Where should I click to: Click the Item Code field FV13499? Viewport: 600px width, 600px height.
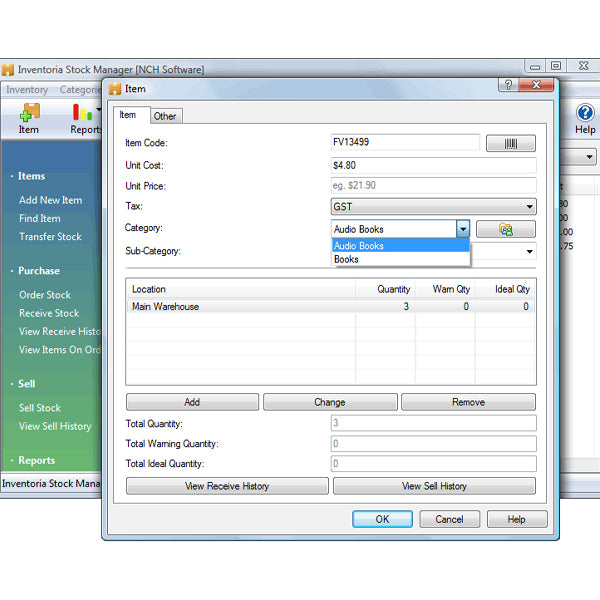pyautogui.click(x=405, y=142)
